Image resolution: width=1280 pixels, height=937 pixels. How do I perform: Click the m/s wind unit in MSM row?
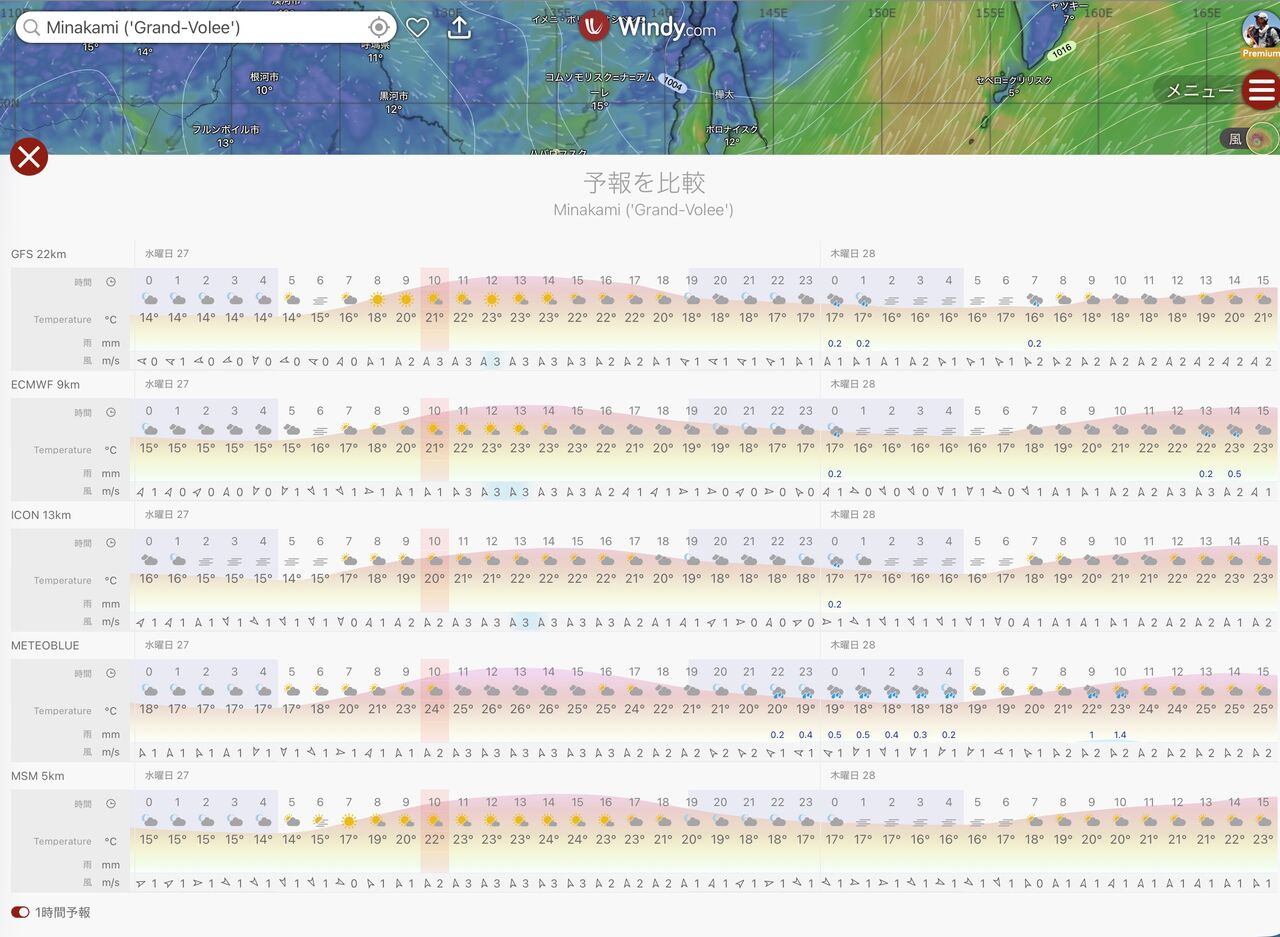point(110,883)
